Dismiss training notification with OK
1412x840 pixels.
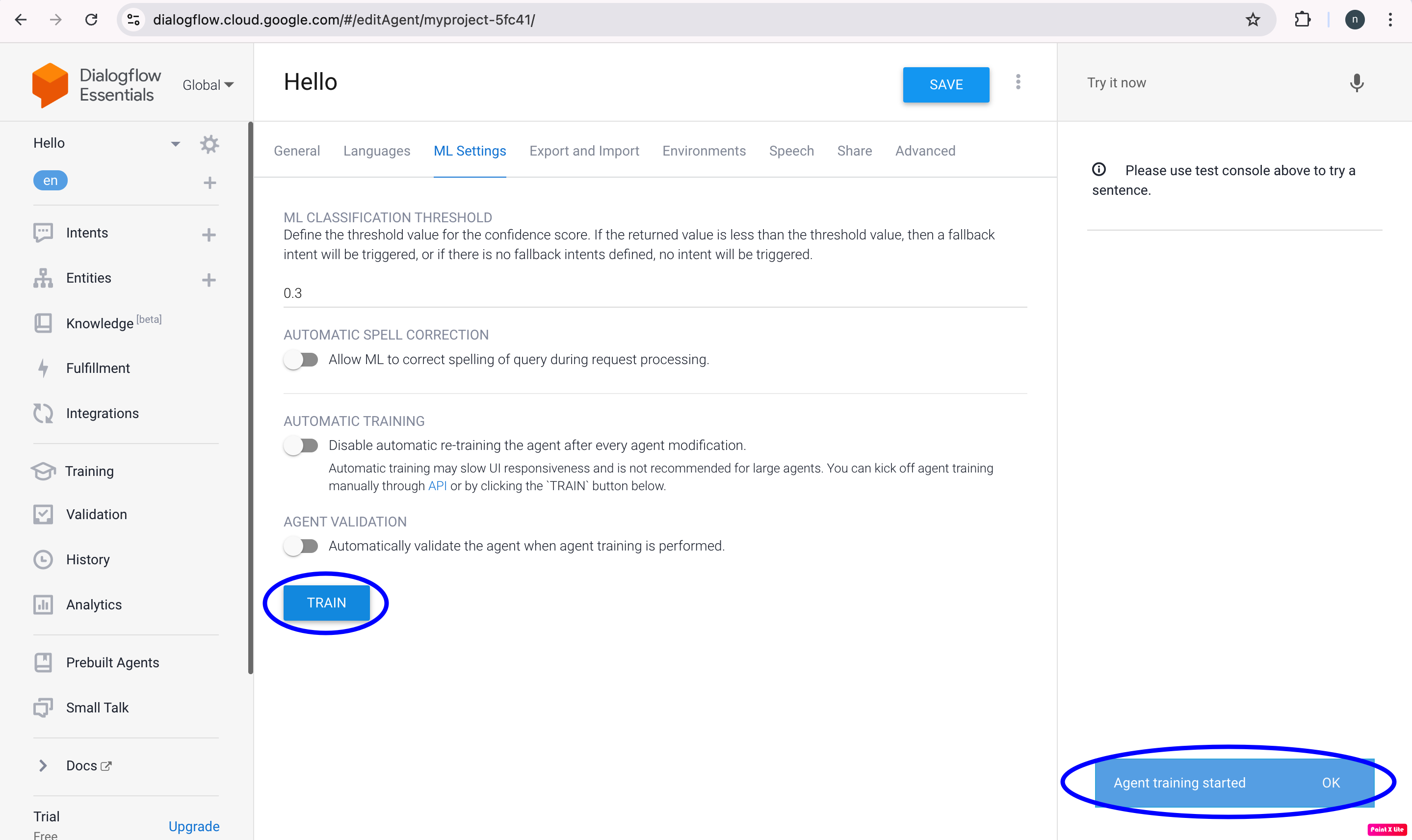(1331, 783)
